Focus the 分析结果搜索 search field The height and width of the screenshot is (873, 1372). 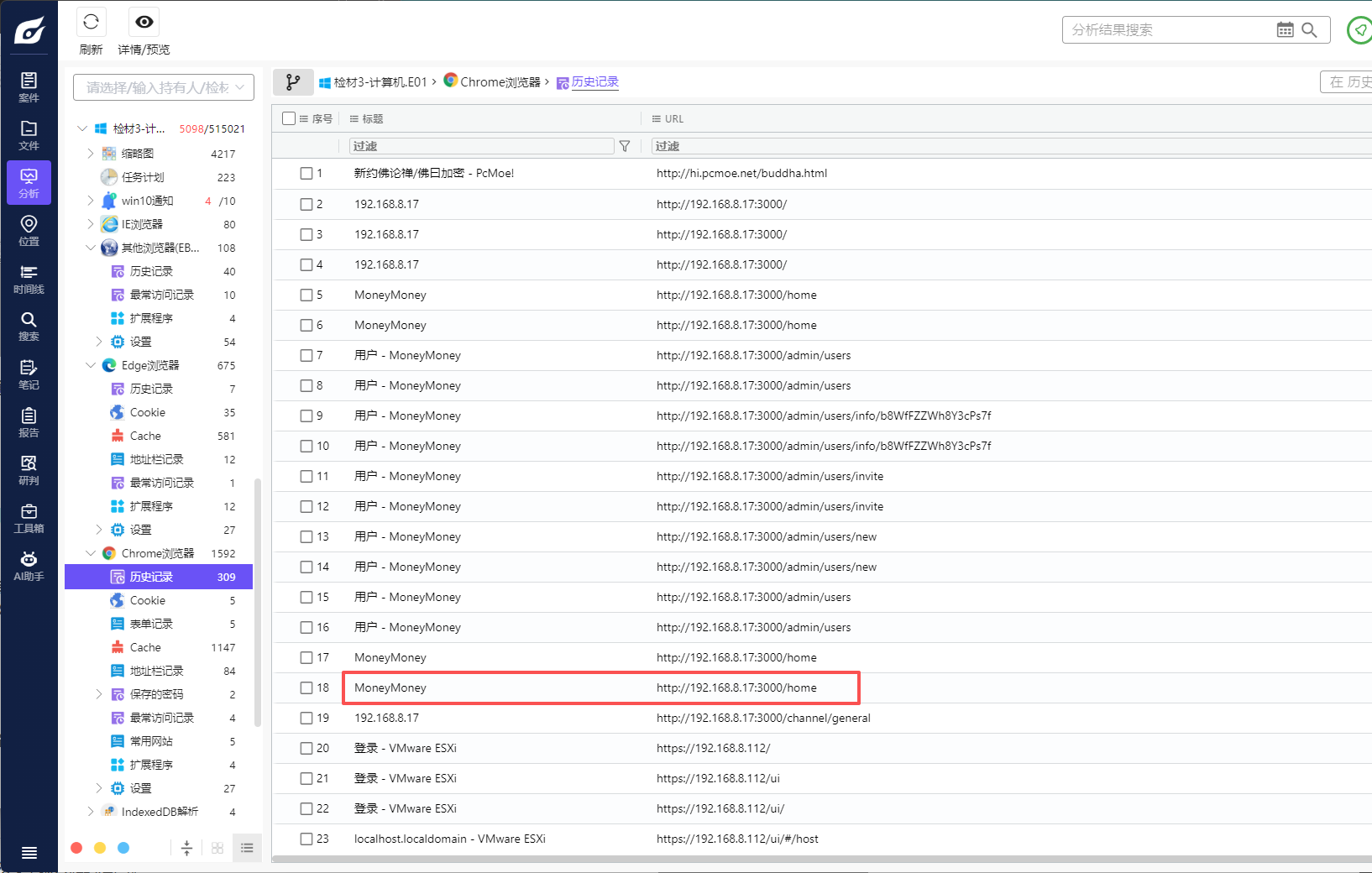pos(1170,30)
